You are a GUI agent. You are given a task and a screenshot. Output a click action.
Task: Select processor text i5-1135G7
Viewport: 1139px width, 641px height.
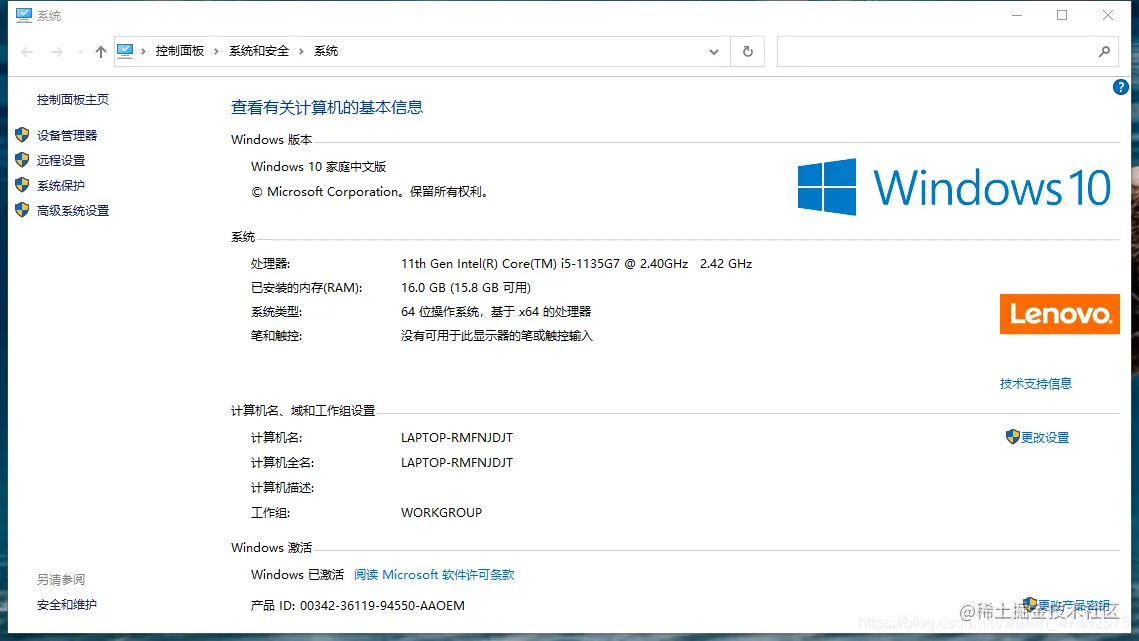(591, 264)
